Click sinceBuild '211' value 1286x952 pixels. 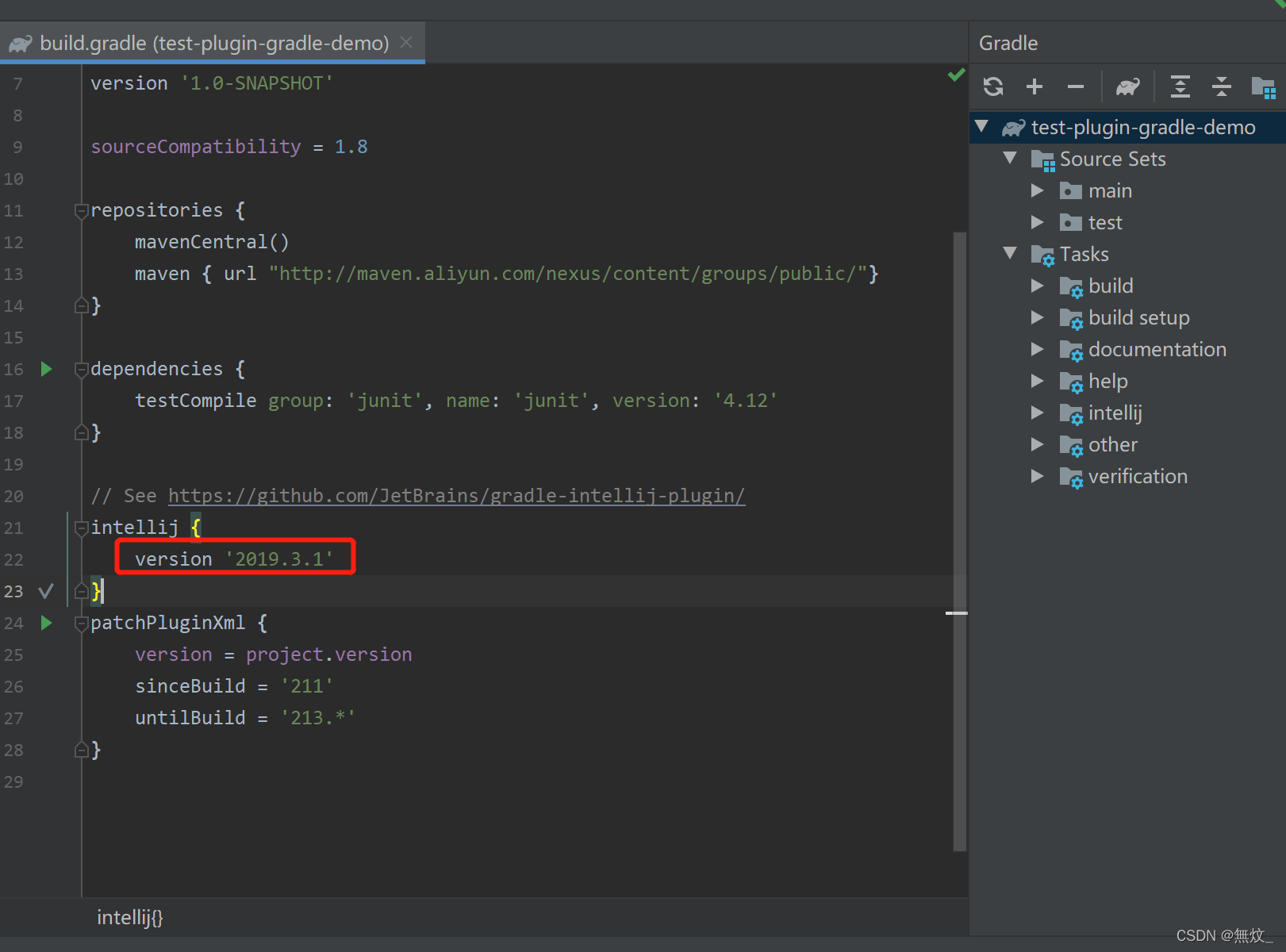(307, 686)
